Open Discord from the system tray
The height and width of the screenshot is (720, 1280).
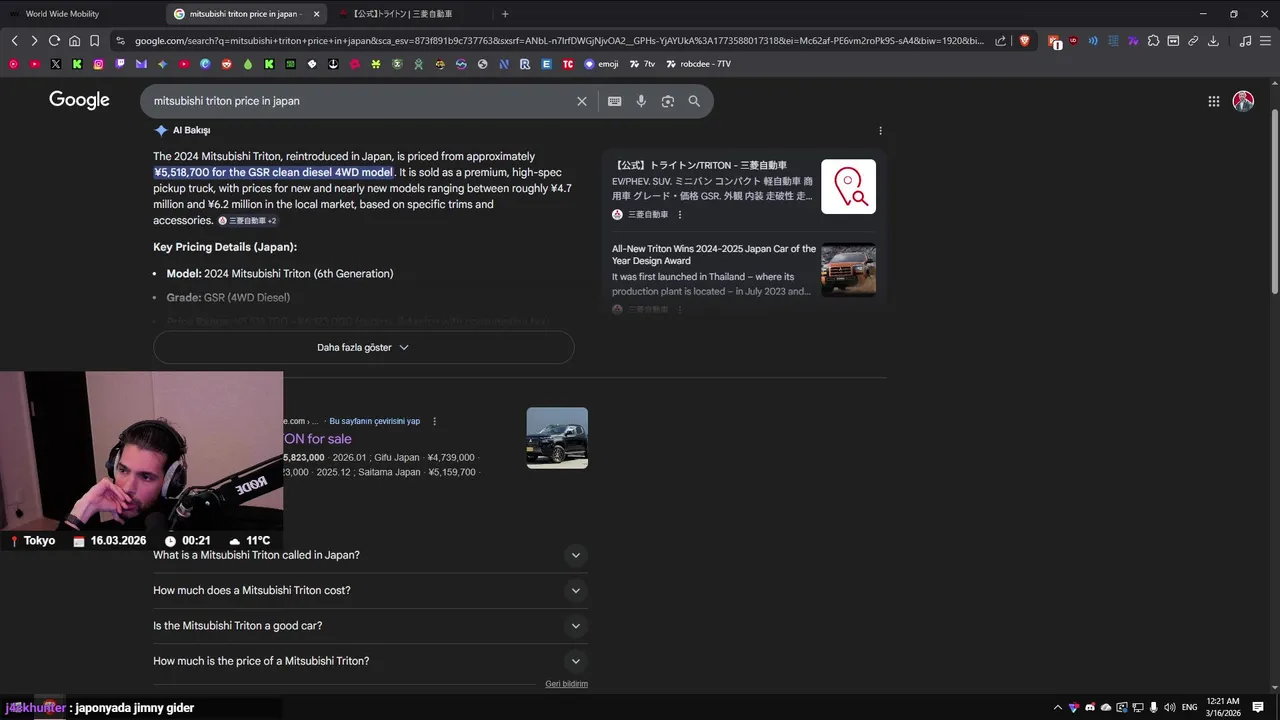(1090, 707)
